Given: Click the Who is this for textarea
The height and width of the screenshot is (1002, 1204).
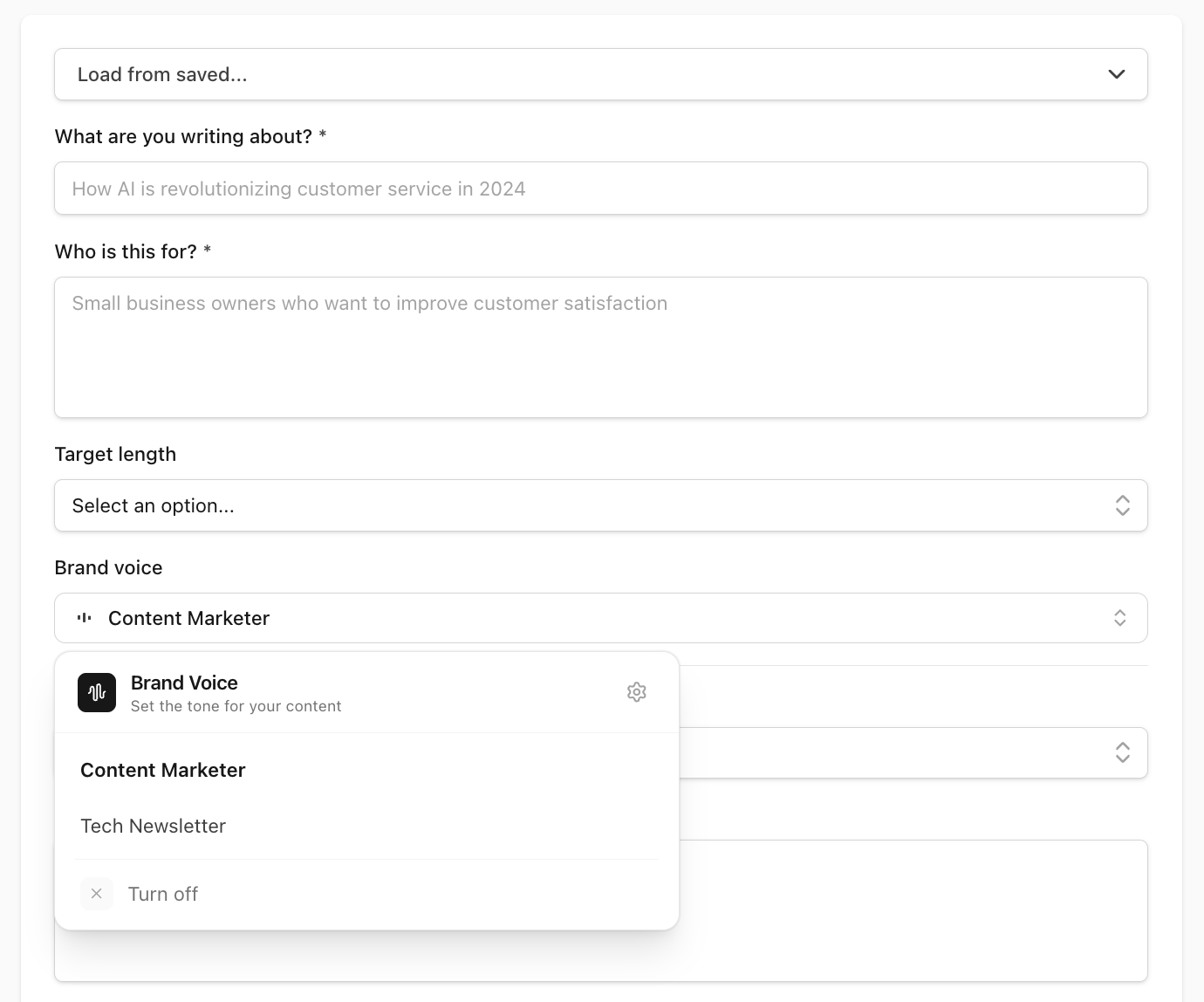Looking at the screenshot, I should [x=601, y=347].
